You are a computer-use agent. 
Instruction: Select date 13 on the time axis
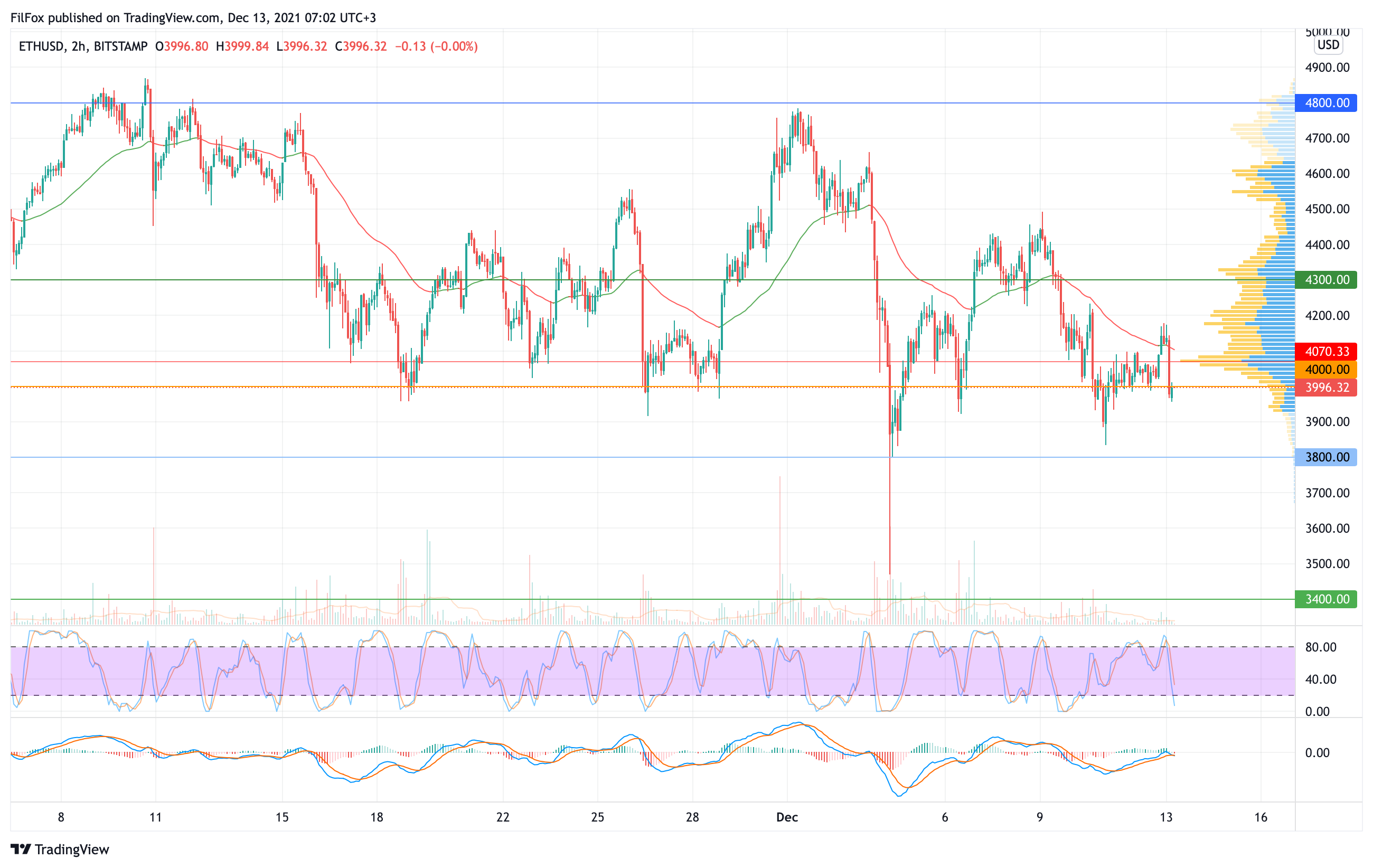[x=1166, y=817]
